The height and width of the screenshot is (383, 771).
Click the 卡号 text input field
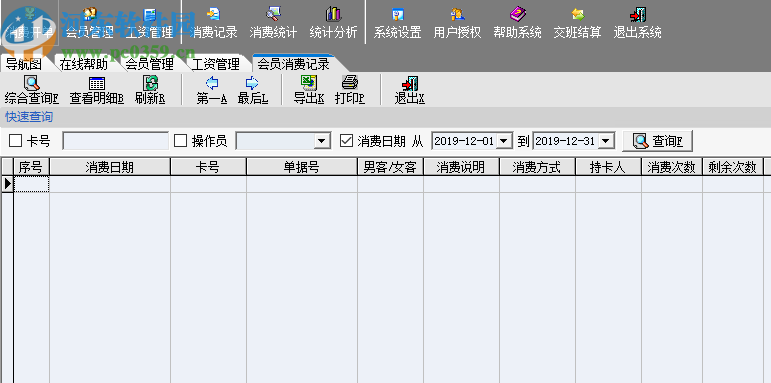point(116,141)
